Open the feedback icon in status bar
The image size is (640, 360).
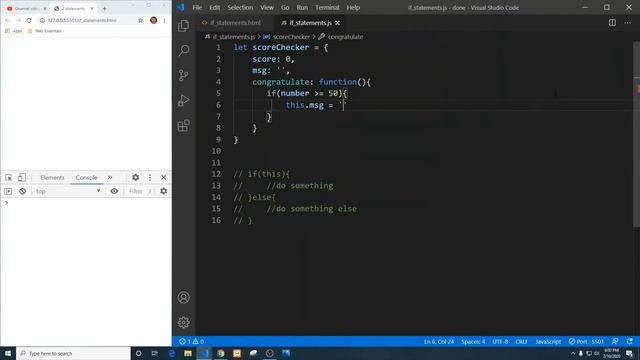click(x=615, y=342)
